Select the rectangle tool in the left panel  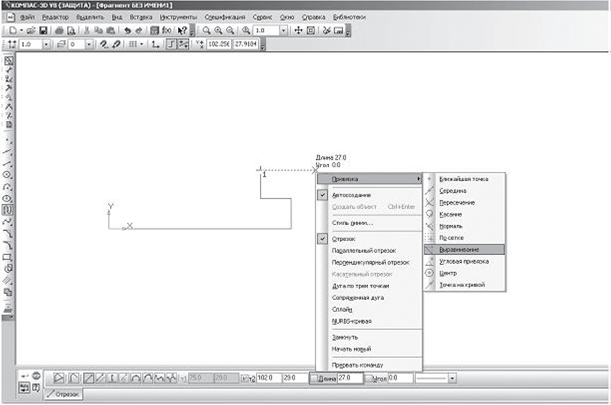pyautogui.click(x=8, y=257)
